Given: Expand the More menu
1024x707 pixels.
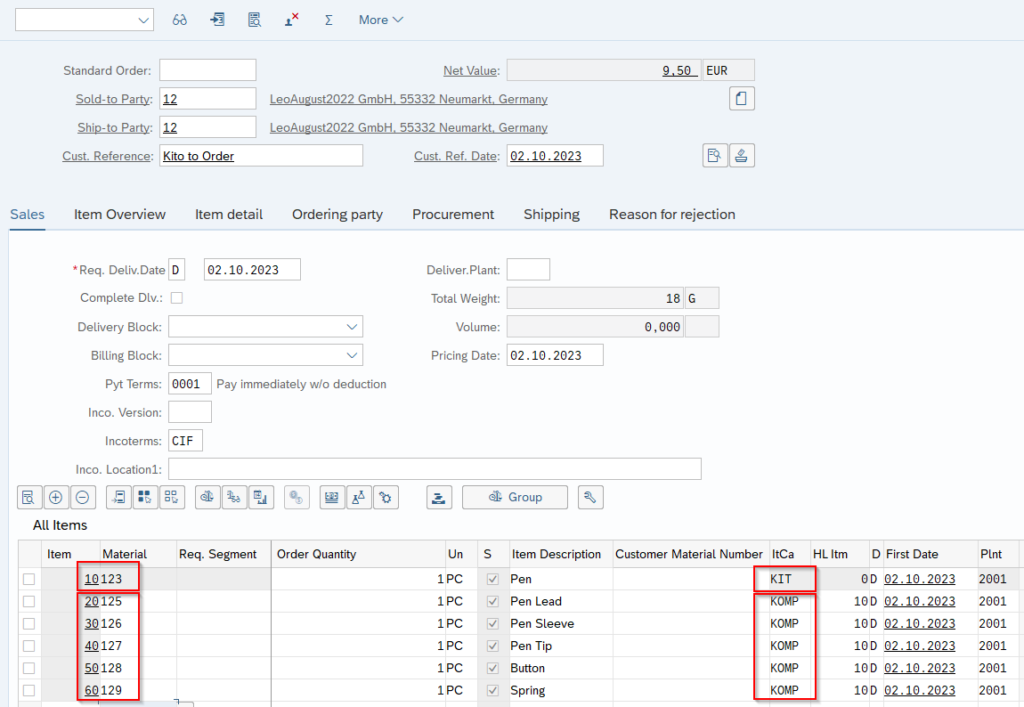Looking at the screenshot, I should (x=381, y=20).
